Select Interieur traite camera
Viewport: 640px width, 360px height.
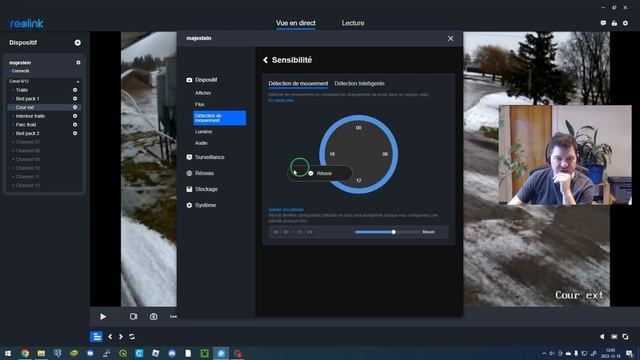(30, 116)
